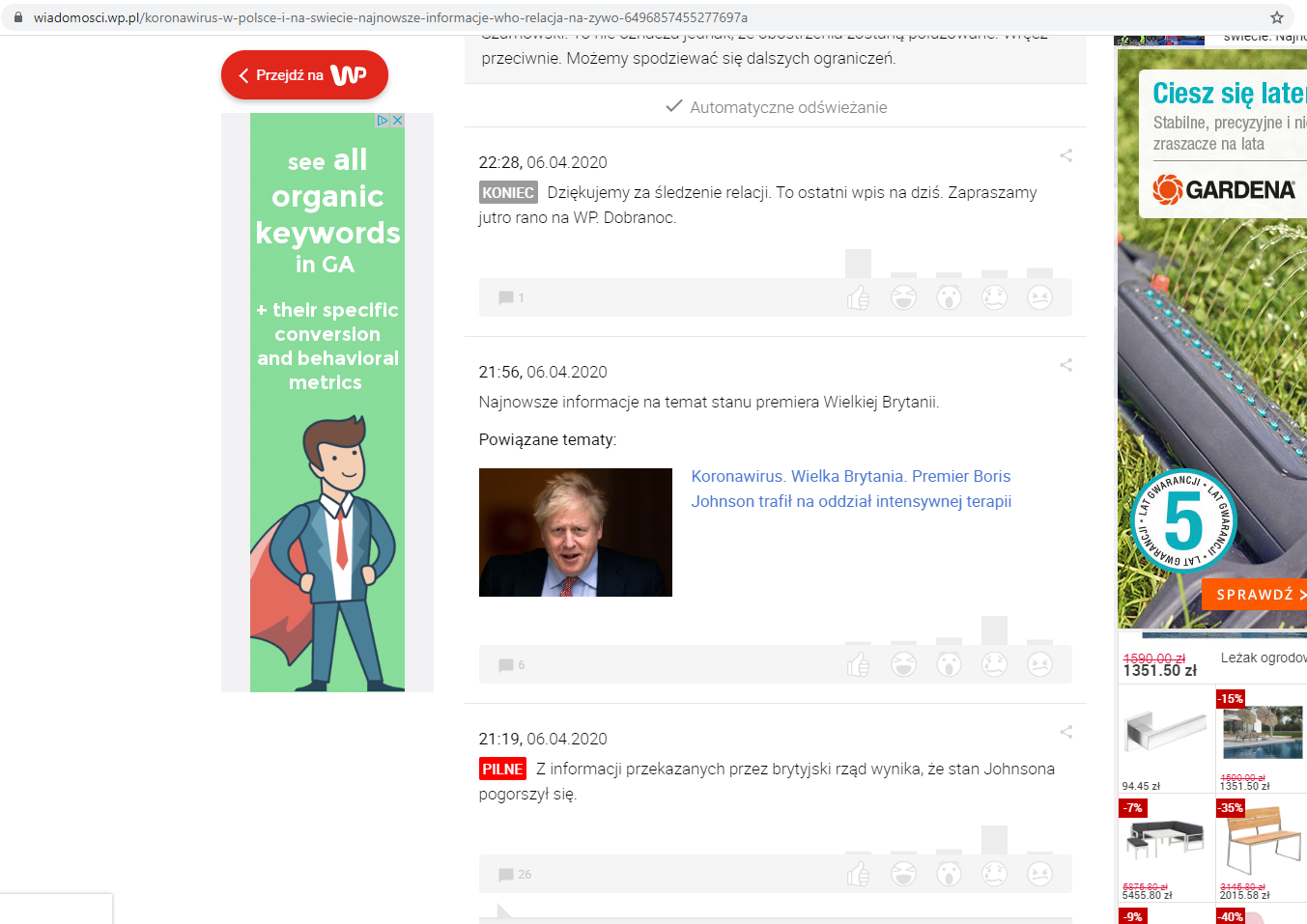Viewport: 1307px width, 924px height.
Task: Open the garden bench product with -35% discount
Action: click(1262, 848)
